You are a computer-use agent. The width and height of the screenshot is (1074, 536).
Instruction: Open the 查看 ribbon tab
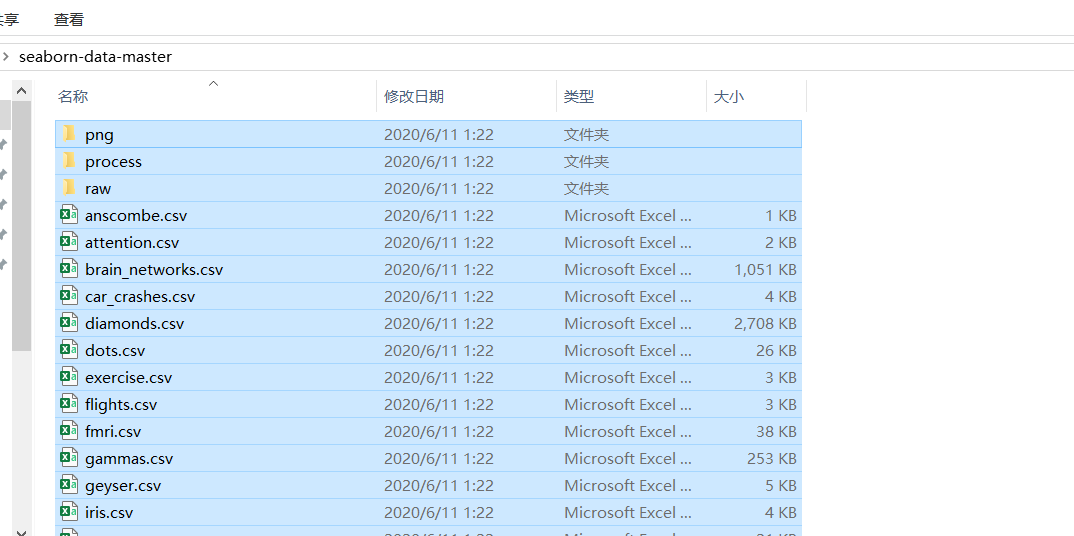click(68, 20)
